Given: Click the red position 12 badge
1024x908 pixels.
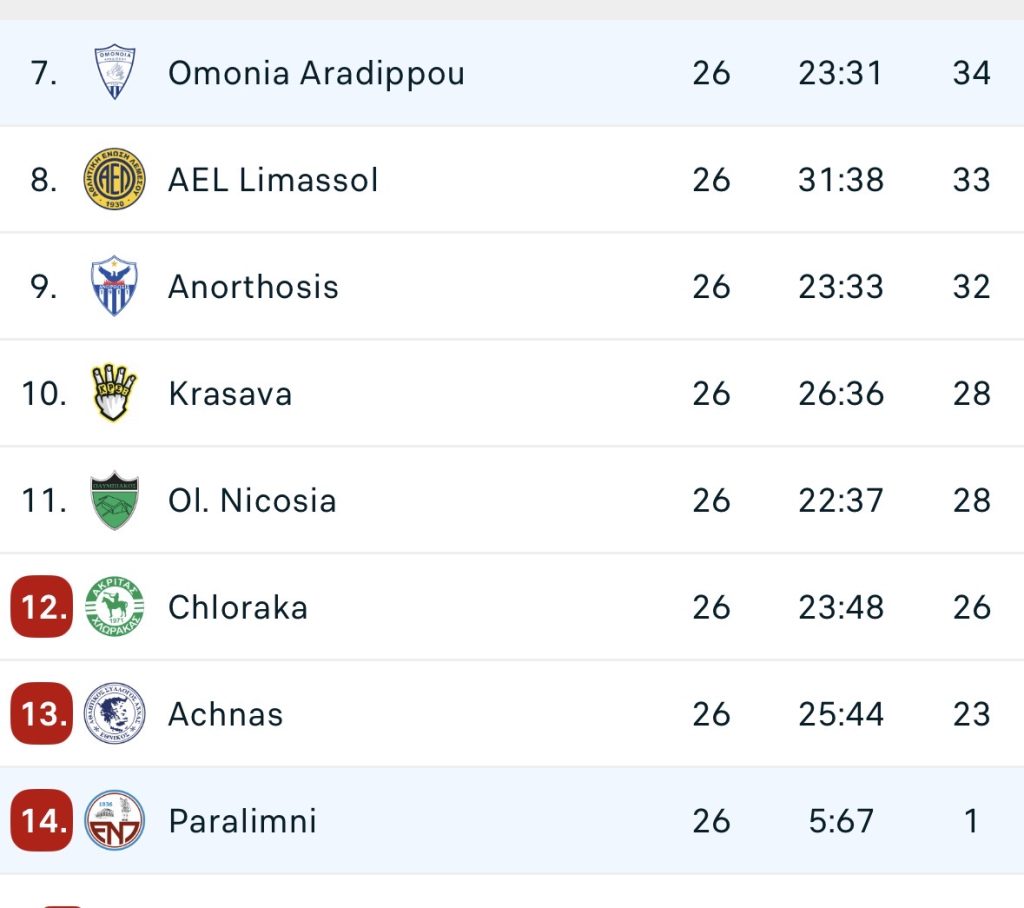Looking at the screenshot, I should coord(42,607).
